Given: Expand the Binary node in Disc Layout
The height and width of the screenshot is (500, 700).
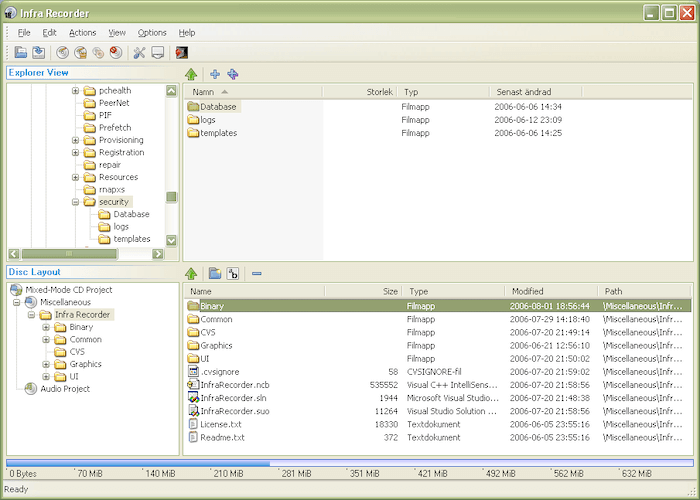Looking at the screenshot, I should click(46, 327).
